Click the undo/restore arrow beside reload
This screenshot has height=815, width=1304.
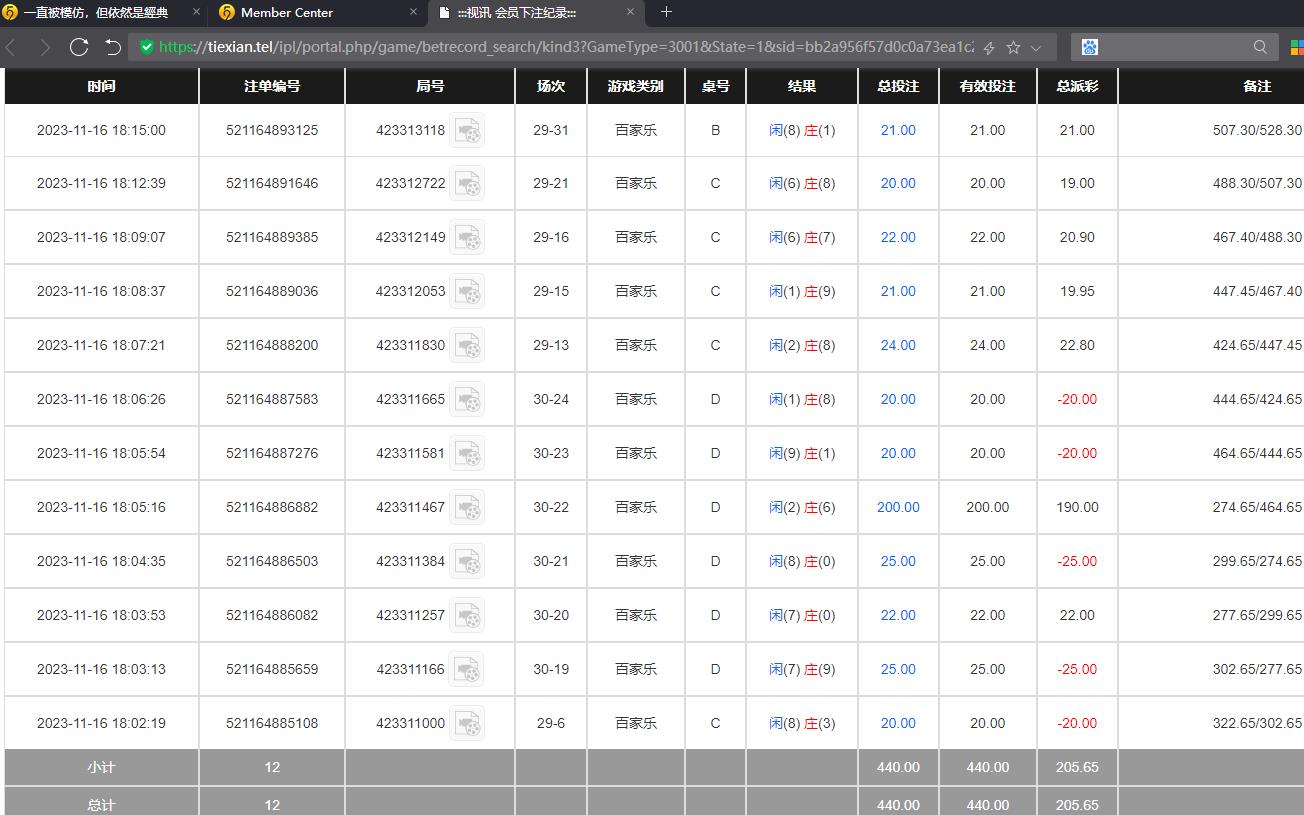[x=113, y=47]
